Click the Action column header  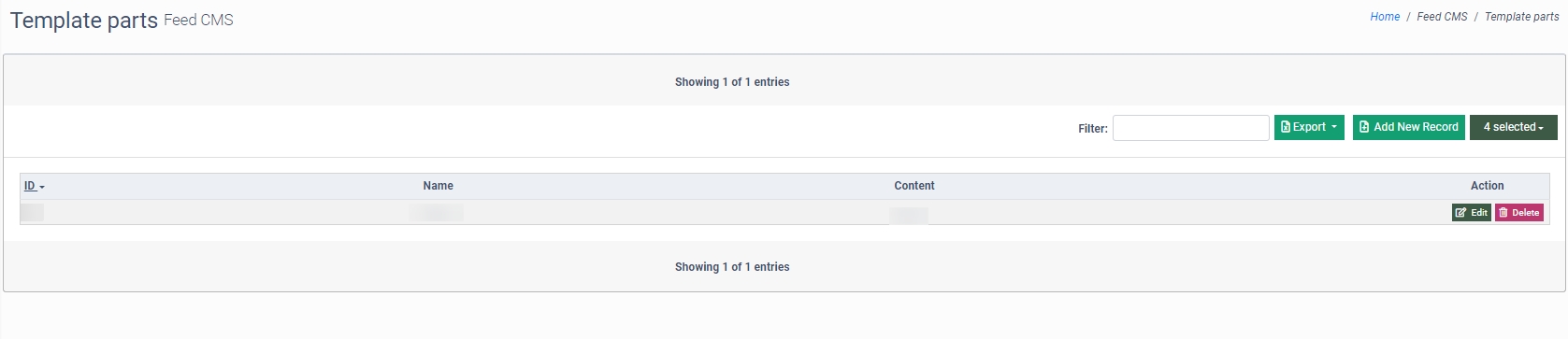point(1487,186)
